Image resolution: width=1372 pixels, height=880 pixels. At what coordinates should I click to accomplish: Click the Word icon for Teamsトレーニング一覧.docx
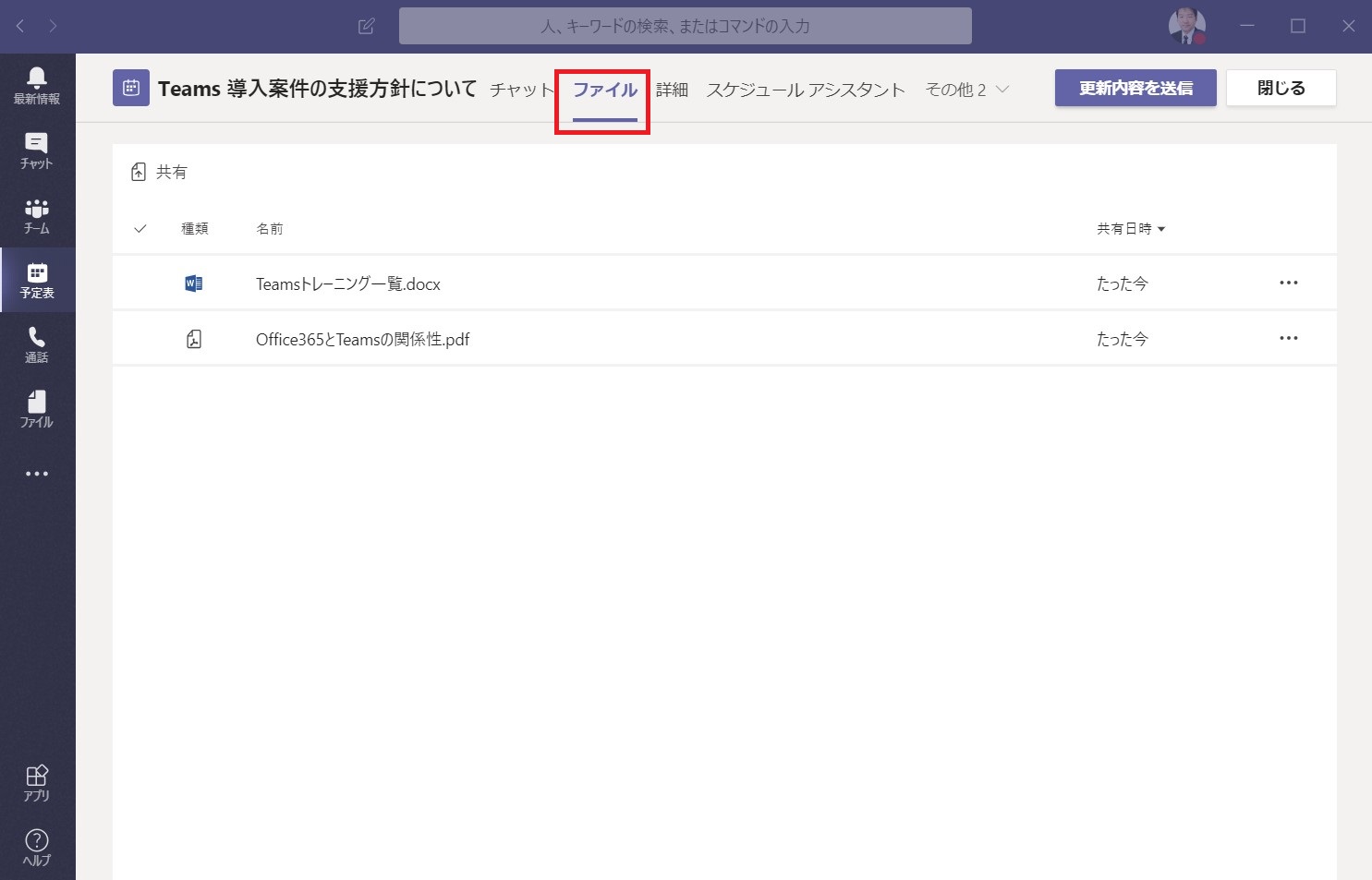[193, 283]
